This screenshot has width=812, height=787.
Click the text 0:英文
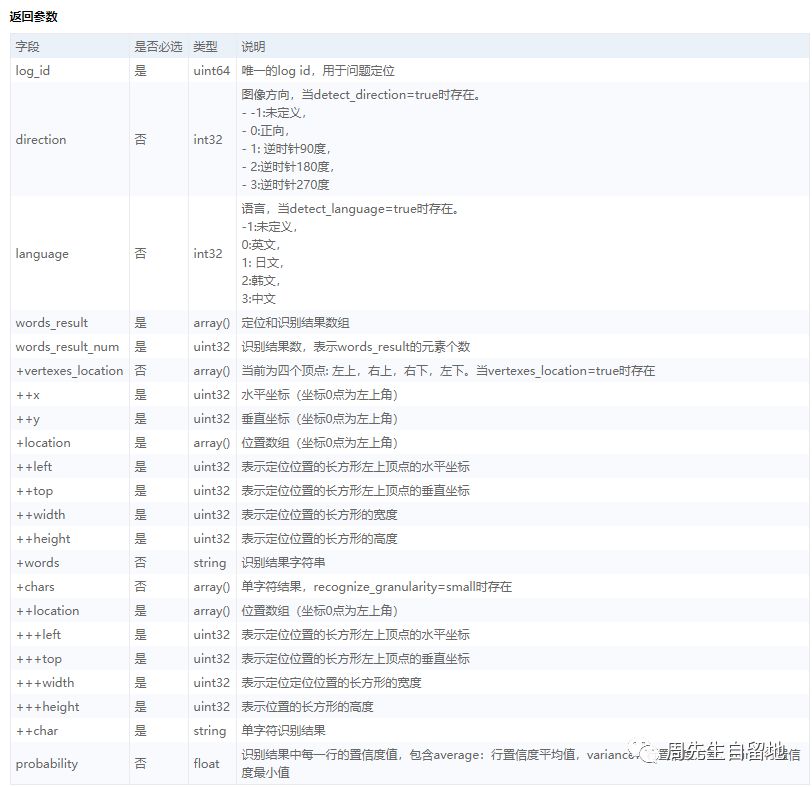click(x=260, y=244)
